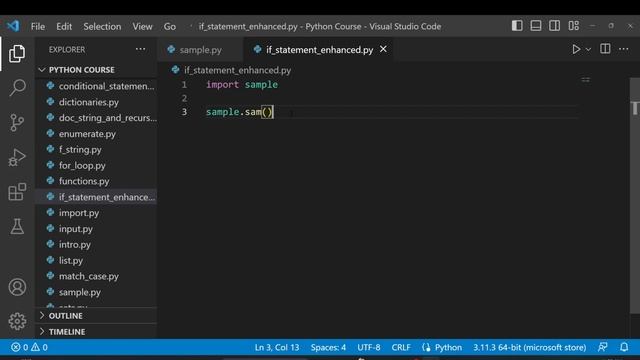Select the if_statement_enhanced.py tab
Screen dimensions: 640x360
[320, 49]
